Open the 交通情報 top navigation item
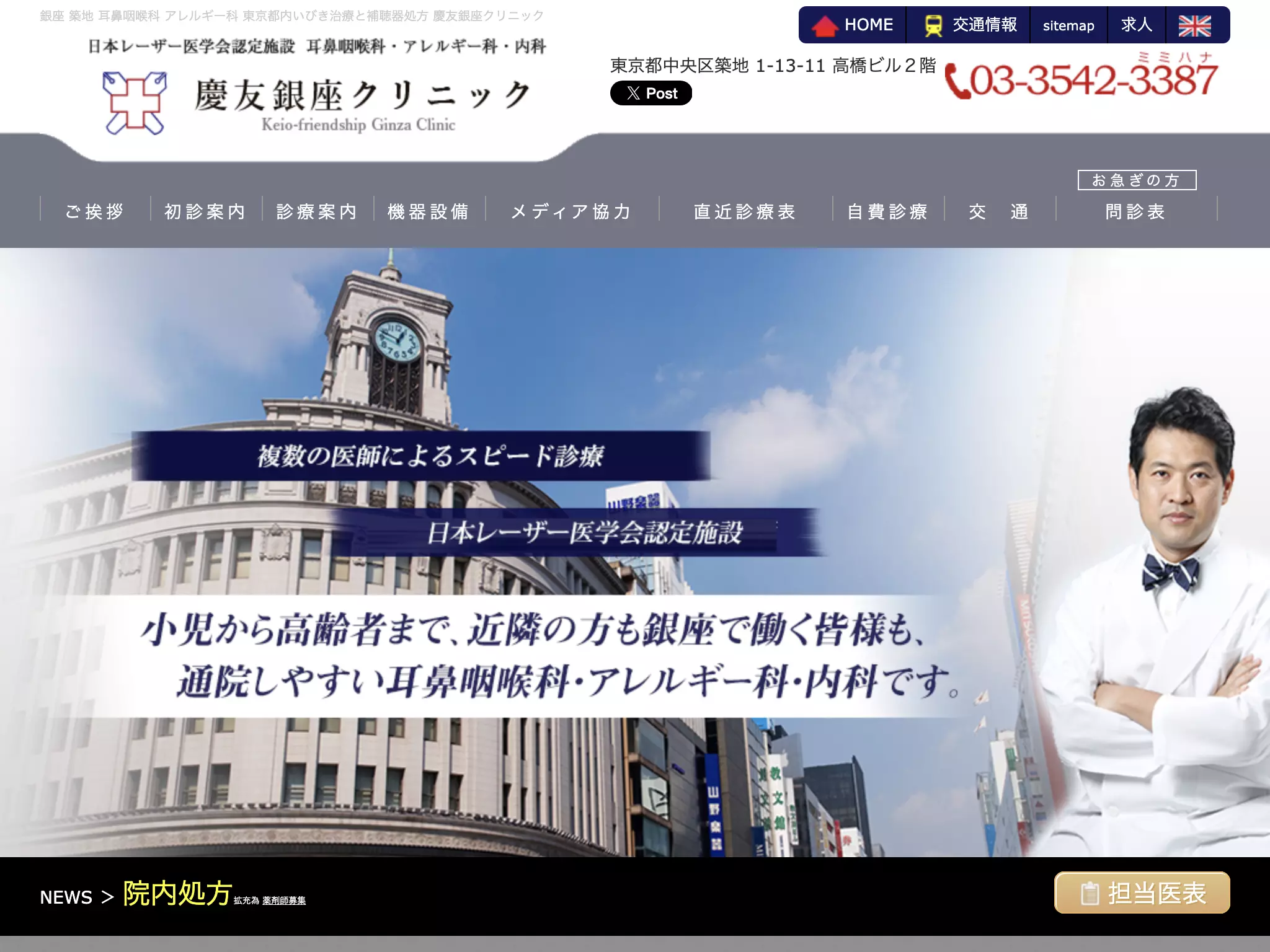Screen dimensions: 1270x952 tap(968, 25)
